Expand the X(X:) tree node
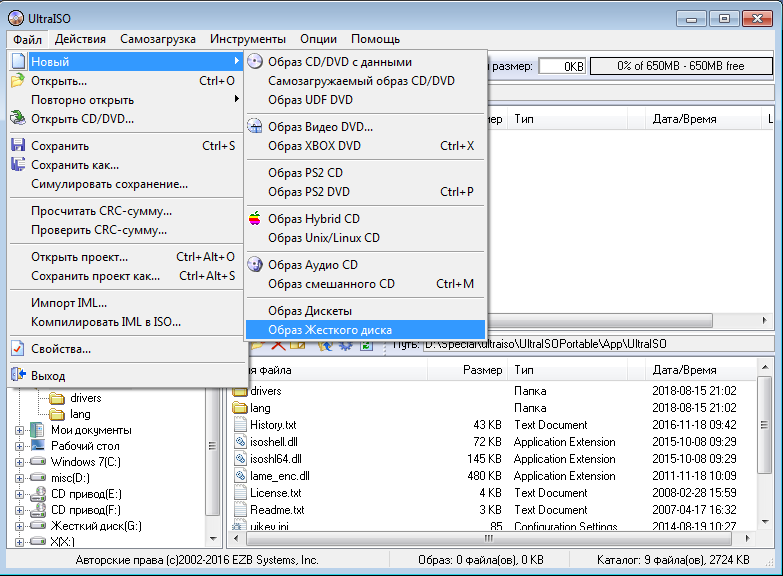The height and width of the screenshot is (576, 783). (19, 542)
